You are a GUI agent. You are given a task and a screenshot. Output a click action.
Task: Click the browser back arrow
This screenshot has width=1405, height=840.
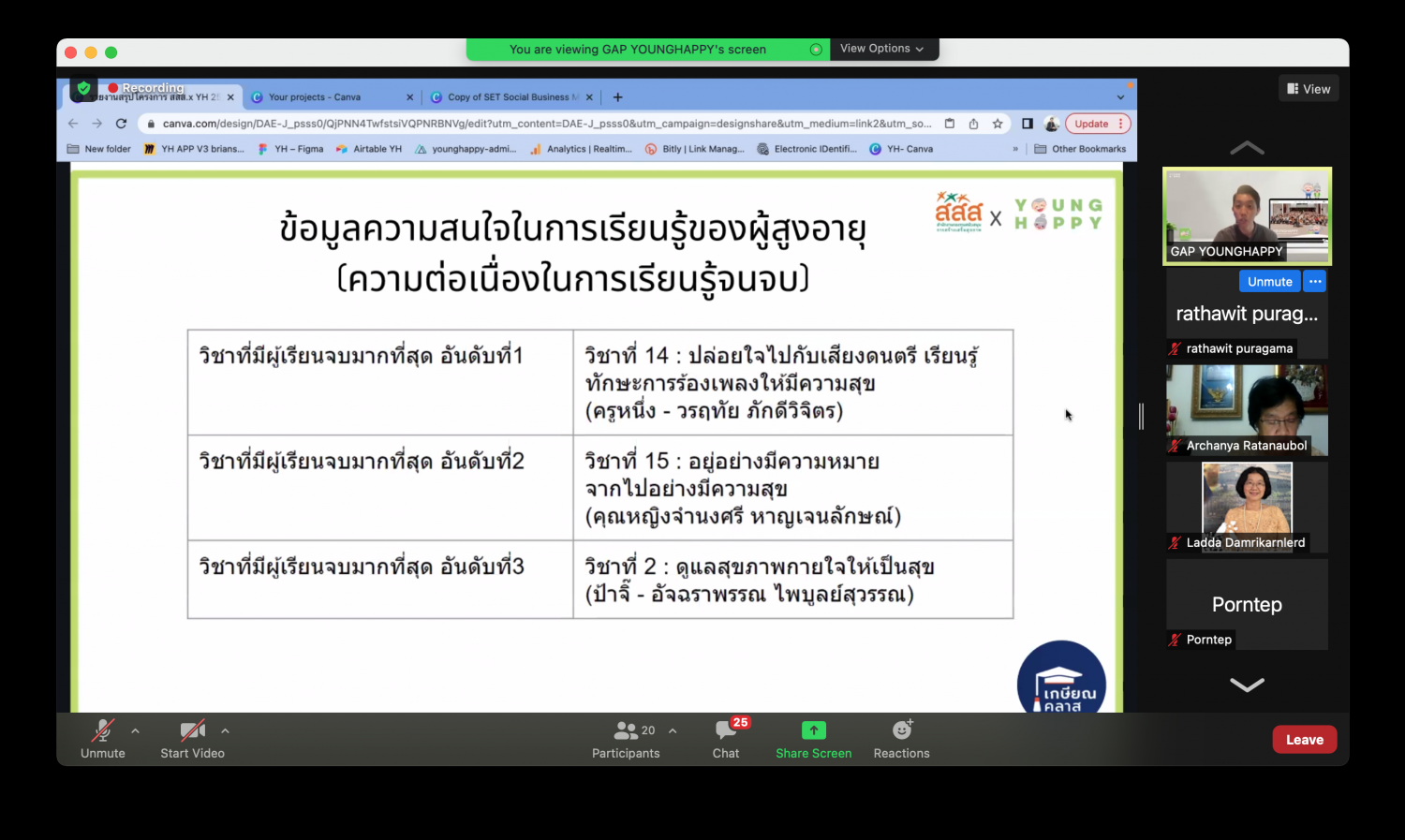pos(73,124)
